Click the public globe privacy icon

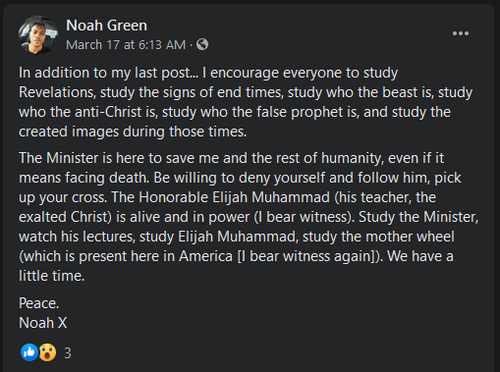[202, 44]
